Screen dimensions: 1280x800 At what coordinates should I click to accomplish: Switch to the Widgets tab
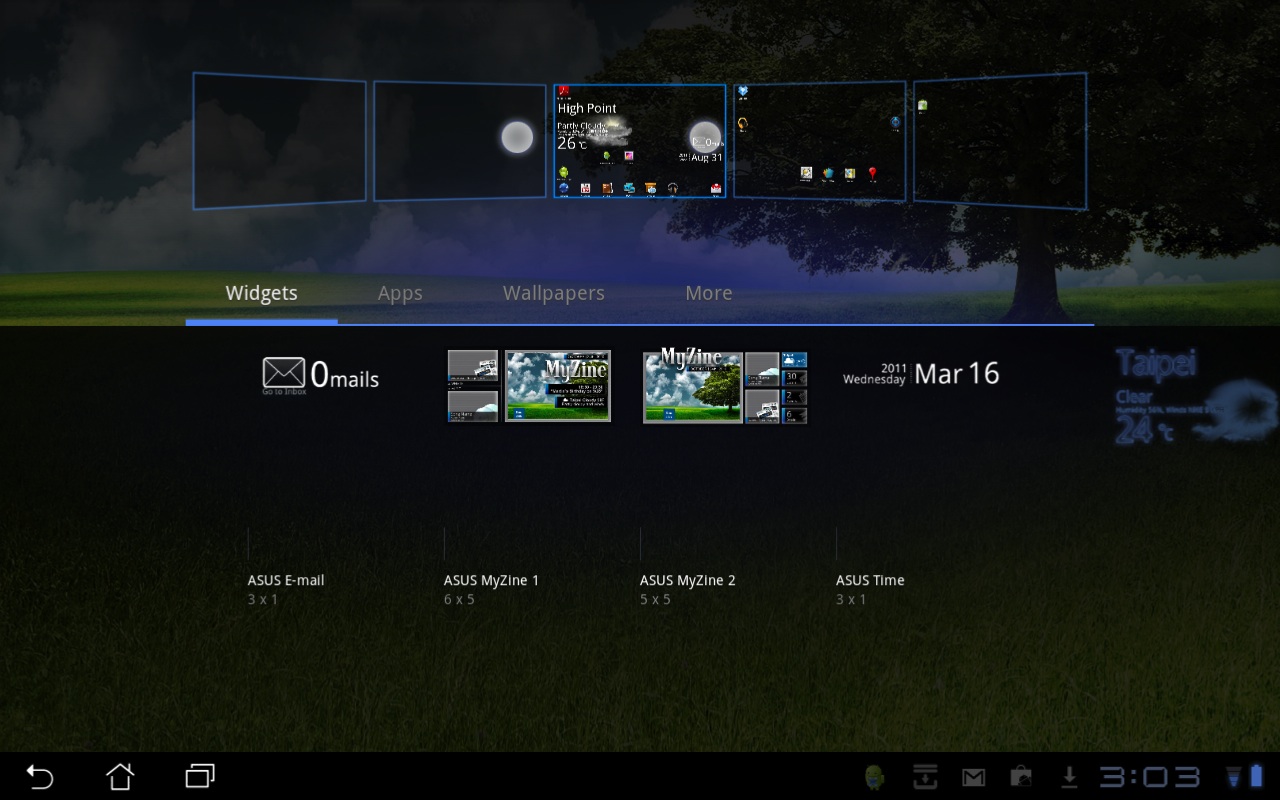[261, 293]
